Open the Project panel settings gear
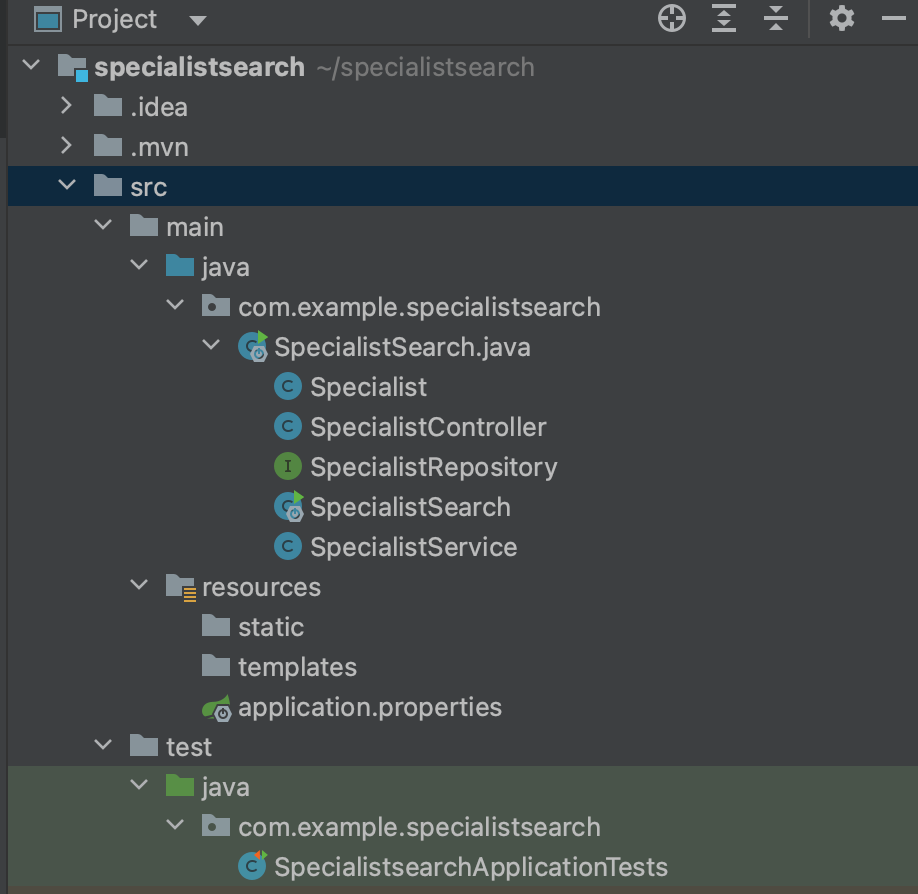The width and height of the screenshot is (918, 894). pos(841,19)
